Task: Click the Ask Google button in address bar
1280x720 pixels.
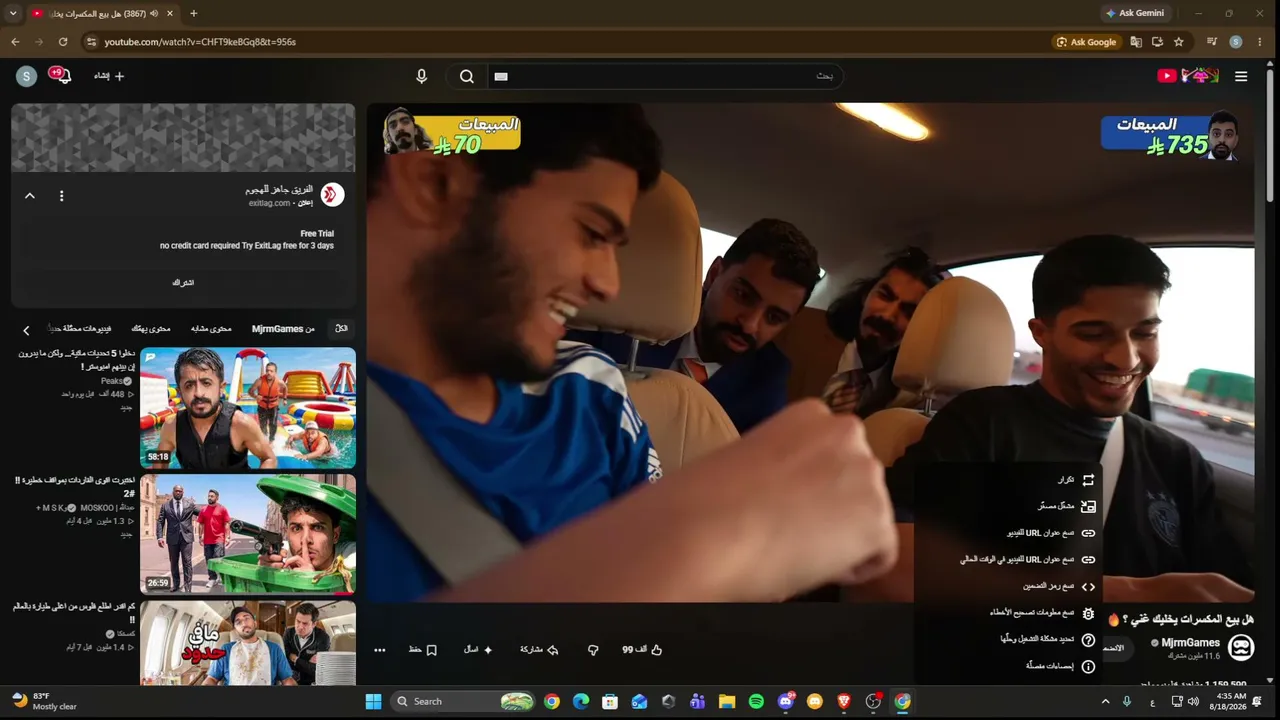Action: tap(1086, 42)
